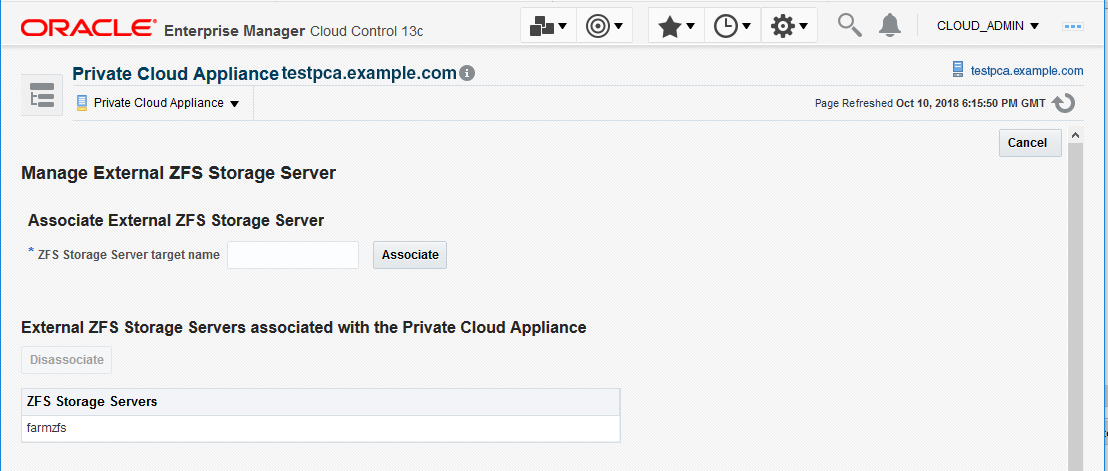Click info icon beside testpca.example.com
Viewport: 1108px width, 471px height.
click(467, 74)
